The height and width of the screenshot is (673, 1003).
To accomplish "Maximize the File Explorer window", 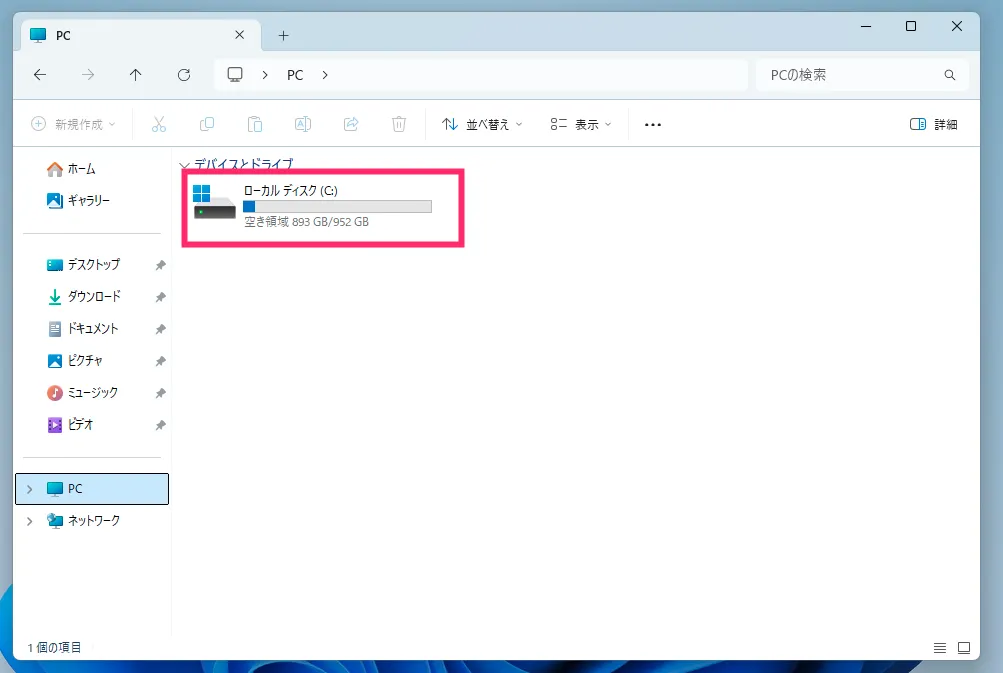I will 911,26.
